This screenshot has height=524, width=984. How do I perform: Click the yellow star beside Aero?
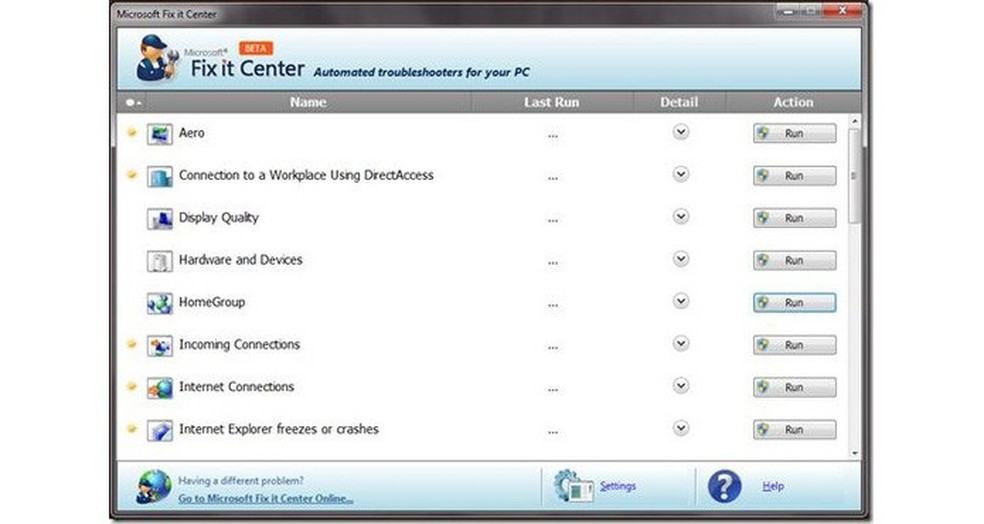point(132,132)
